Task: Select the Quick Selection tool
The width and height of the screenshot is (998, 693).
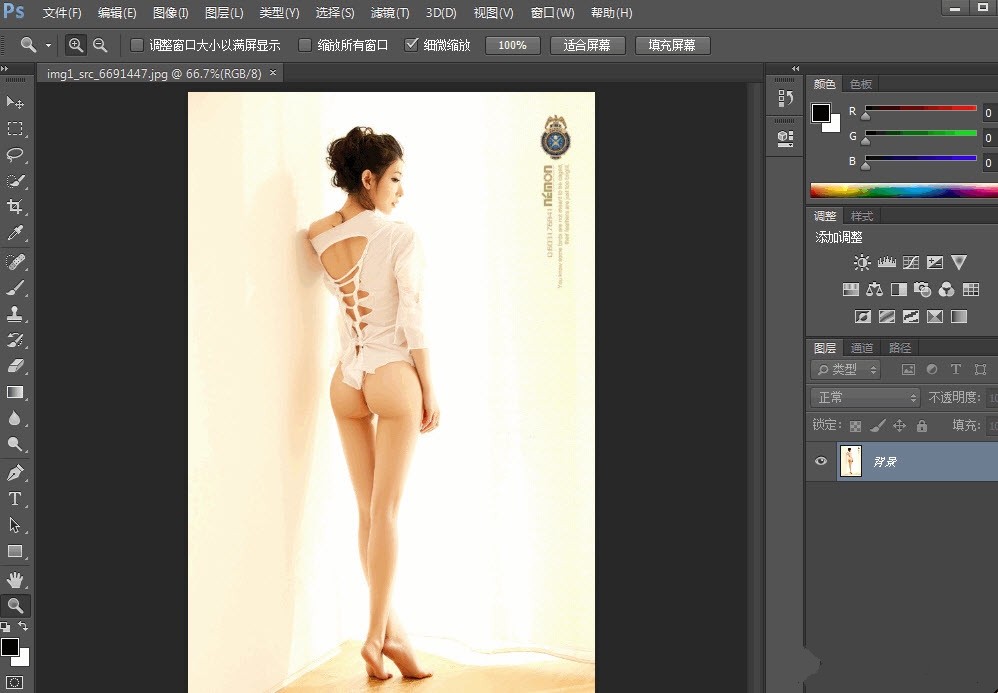Action: [x=15, y=181]
